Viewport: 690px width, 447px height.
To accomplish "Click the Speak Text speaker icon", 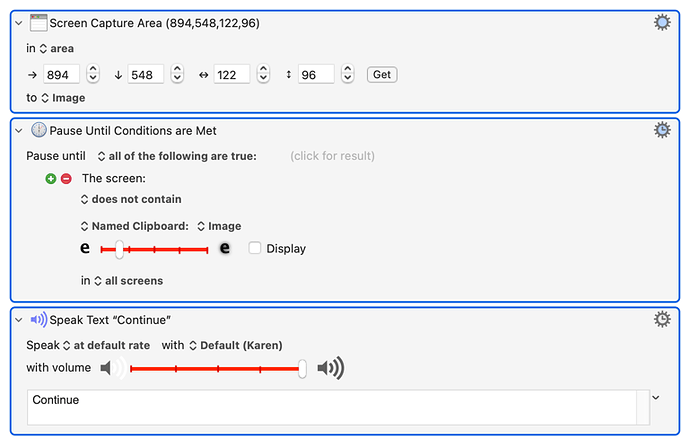I will (x=39, y=320).
